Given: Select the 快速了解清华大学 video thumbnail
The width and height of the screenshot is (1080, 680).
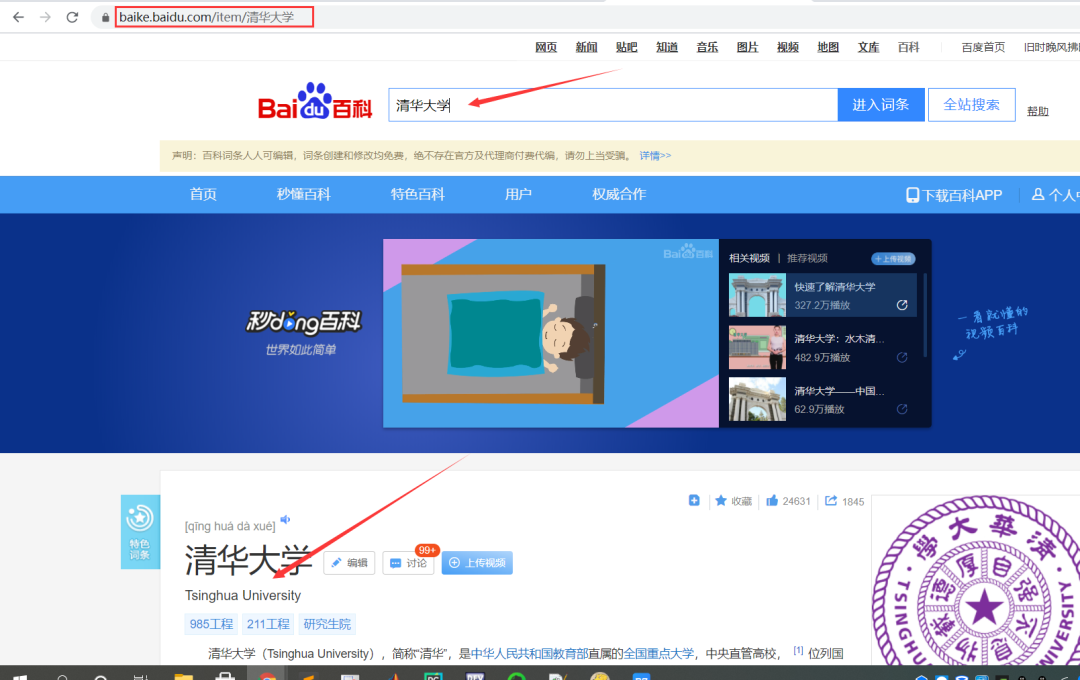Looking at the screenshot, I should (757, 295).
